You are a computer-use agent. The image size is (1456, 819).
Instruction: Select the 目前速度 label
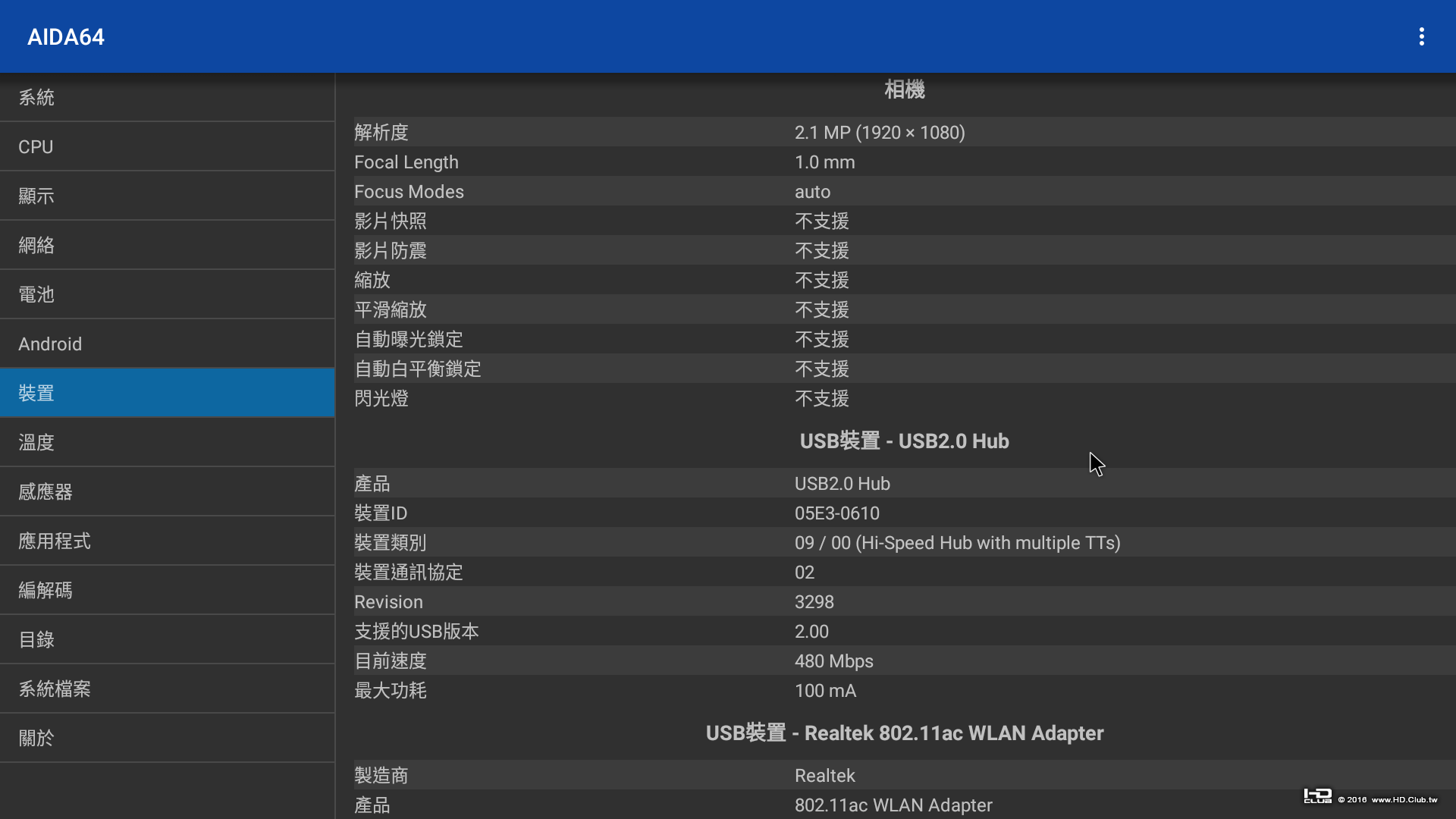click(391, 661)
